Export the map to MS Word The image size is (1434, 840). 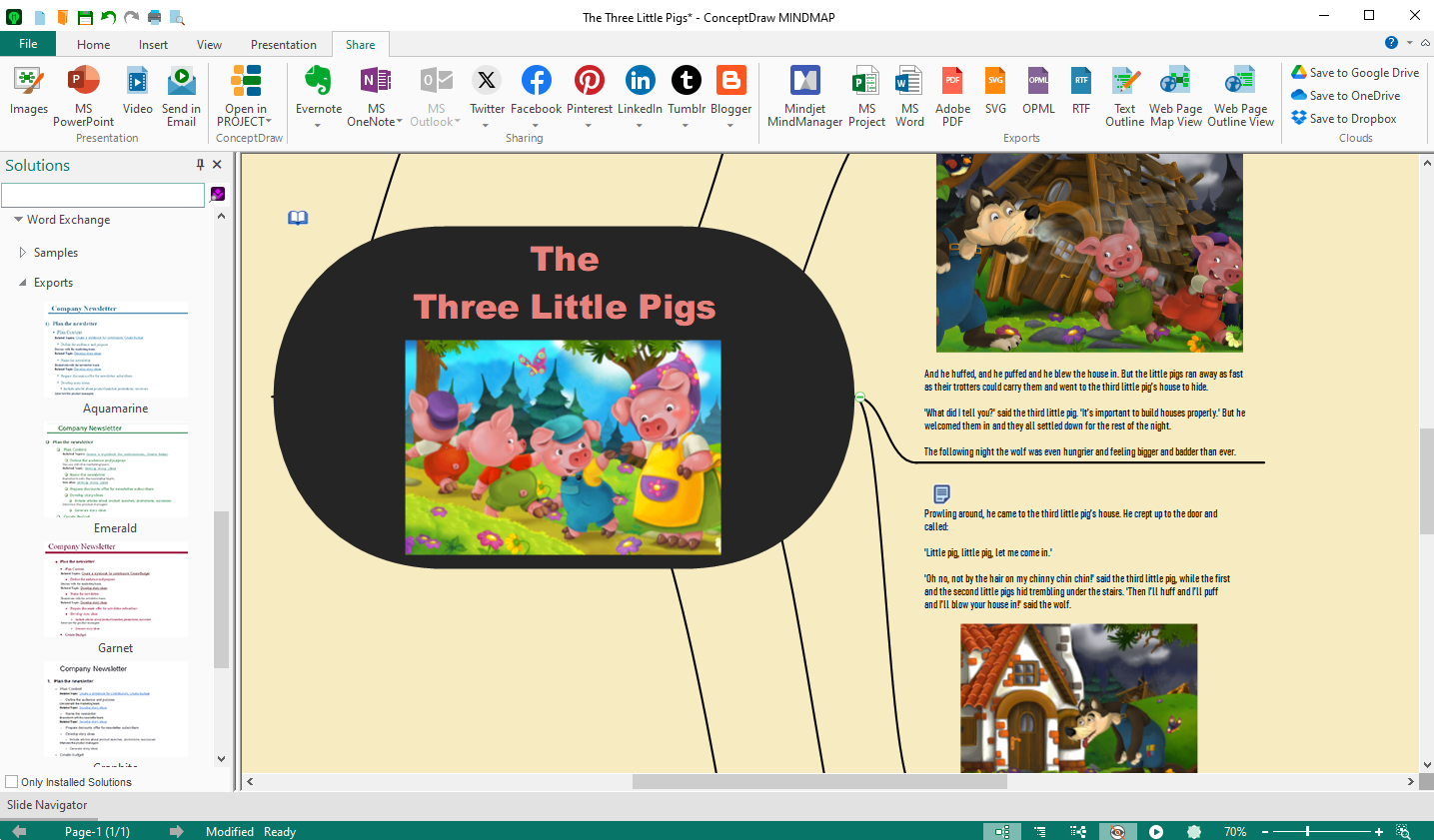(x=909, y=97)
